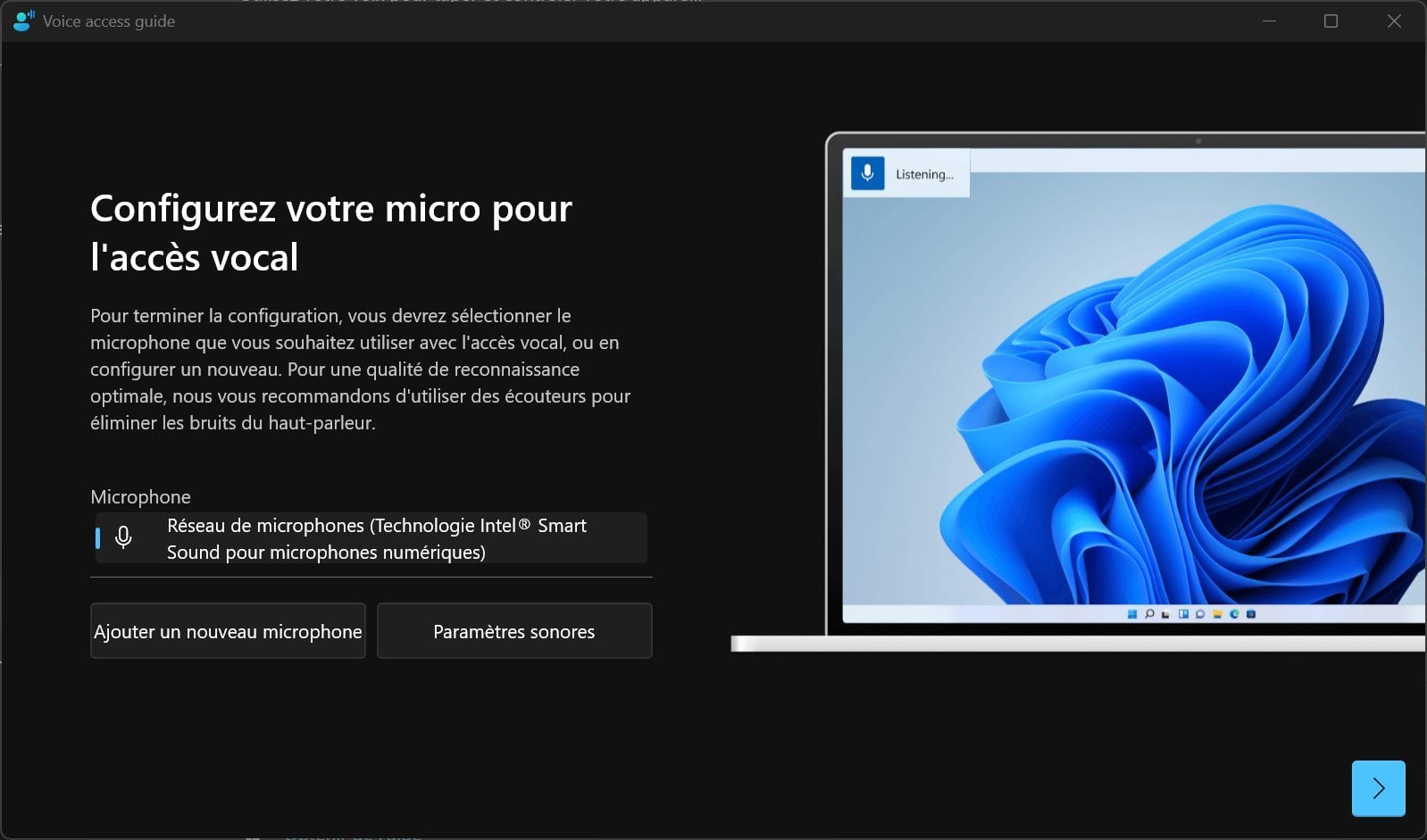Click the microphone icon beside Réseau de microphones
The image size is (1427, 840).
(x=124, y=537)
